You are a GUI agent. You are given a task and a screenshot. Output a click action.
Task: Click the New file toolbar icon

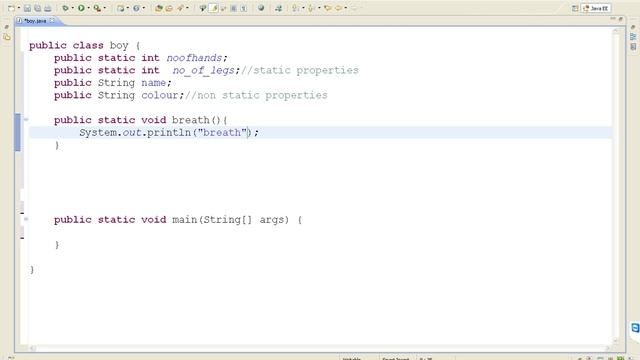[x=11, y=8]
